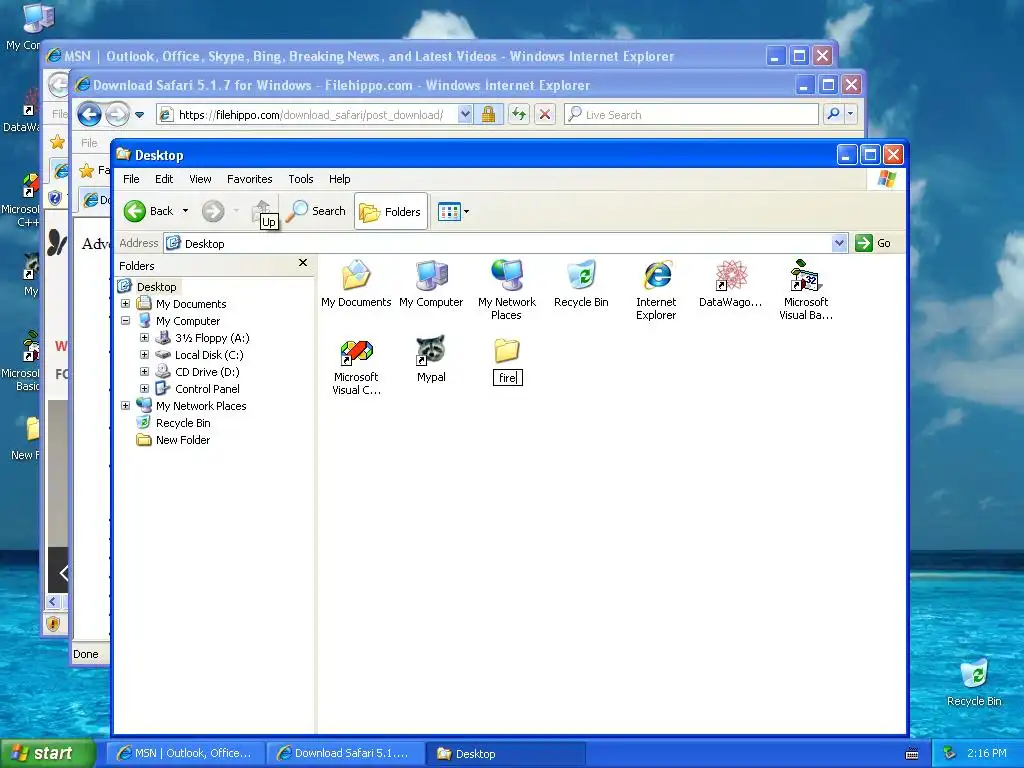Screen dimensions: 1024x768
Task: Select CD Drive (D:) in tree
Action: tap(206, 372)
